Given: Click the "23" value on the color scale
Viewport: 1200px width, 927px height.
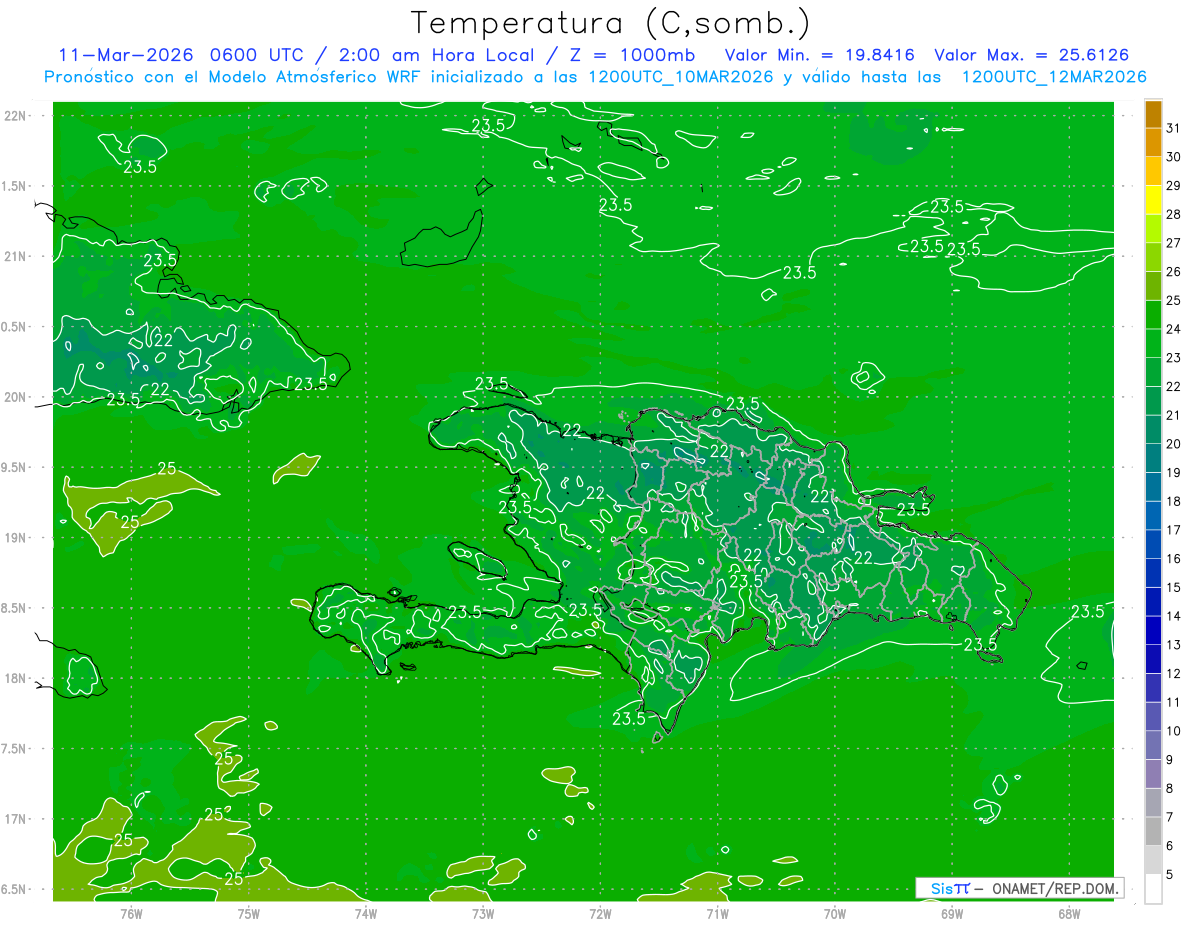Looking at the screenshot, I should tap(1174, 358).
